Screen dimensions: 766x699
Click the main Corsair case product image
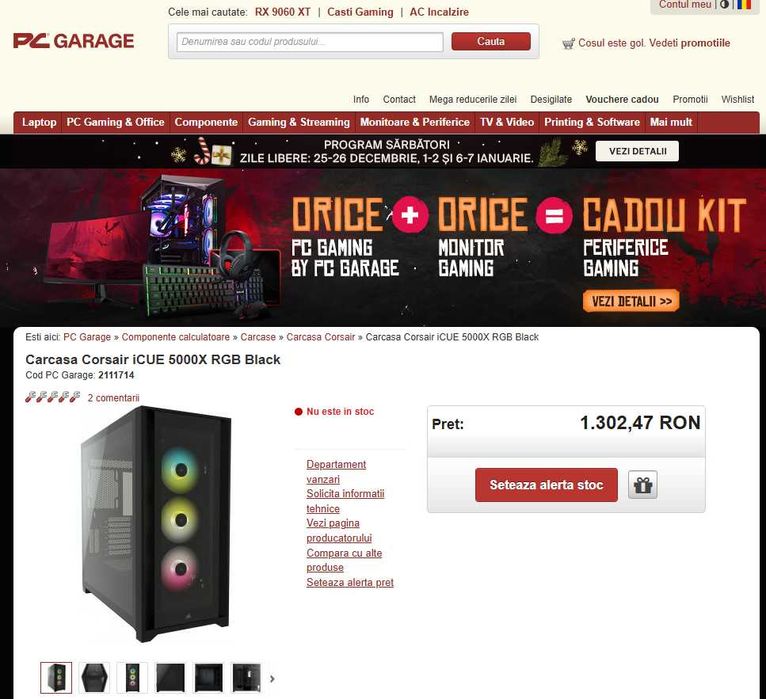pos(155,525)
